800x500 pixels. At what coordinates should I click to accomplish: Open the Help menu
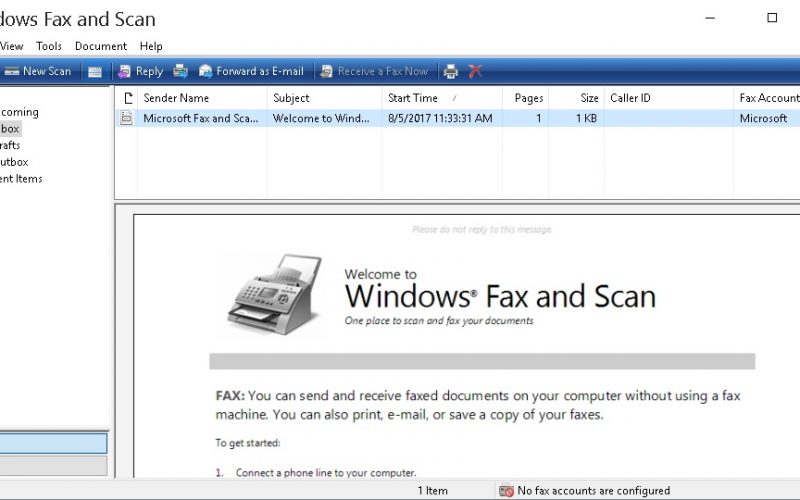tap(151, 46)
